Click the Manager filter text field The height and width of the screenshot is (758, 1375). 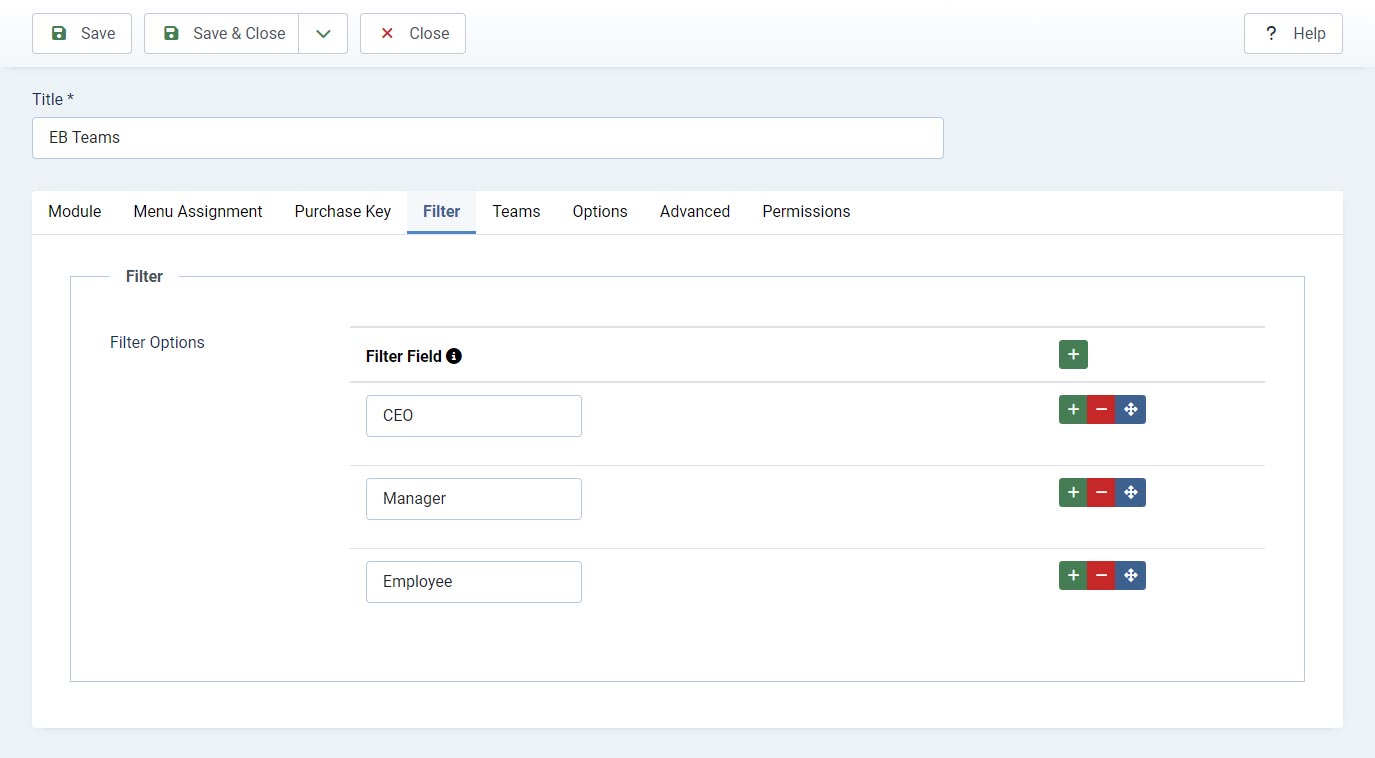[x=474, y=499]
